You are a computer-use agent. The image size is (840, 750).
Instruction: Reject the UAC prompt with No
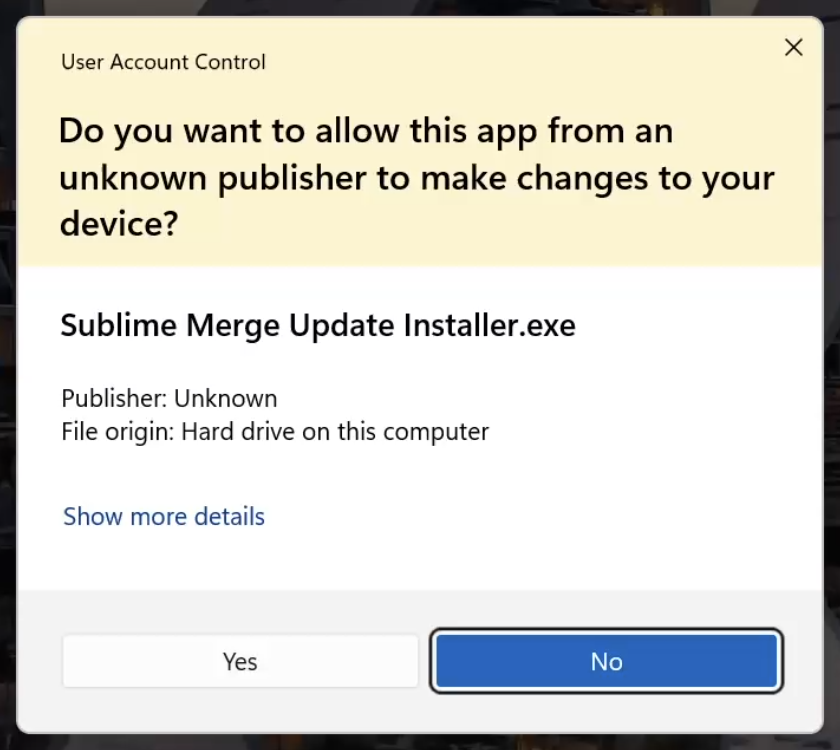(x=606, y=661)
